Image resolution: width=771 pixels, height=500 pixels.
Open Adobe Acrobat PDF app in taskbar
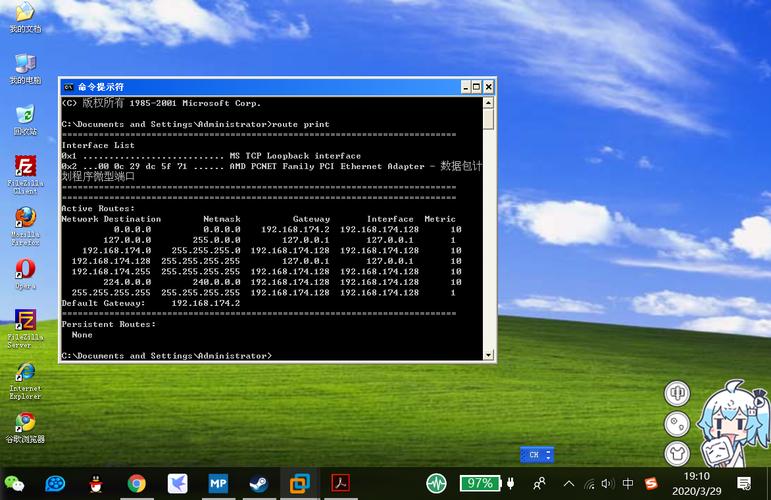(x=340, y=483)
